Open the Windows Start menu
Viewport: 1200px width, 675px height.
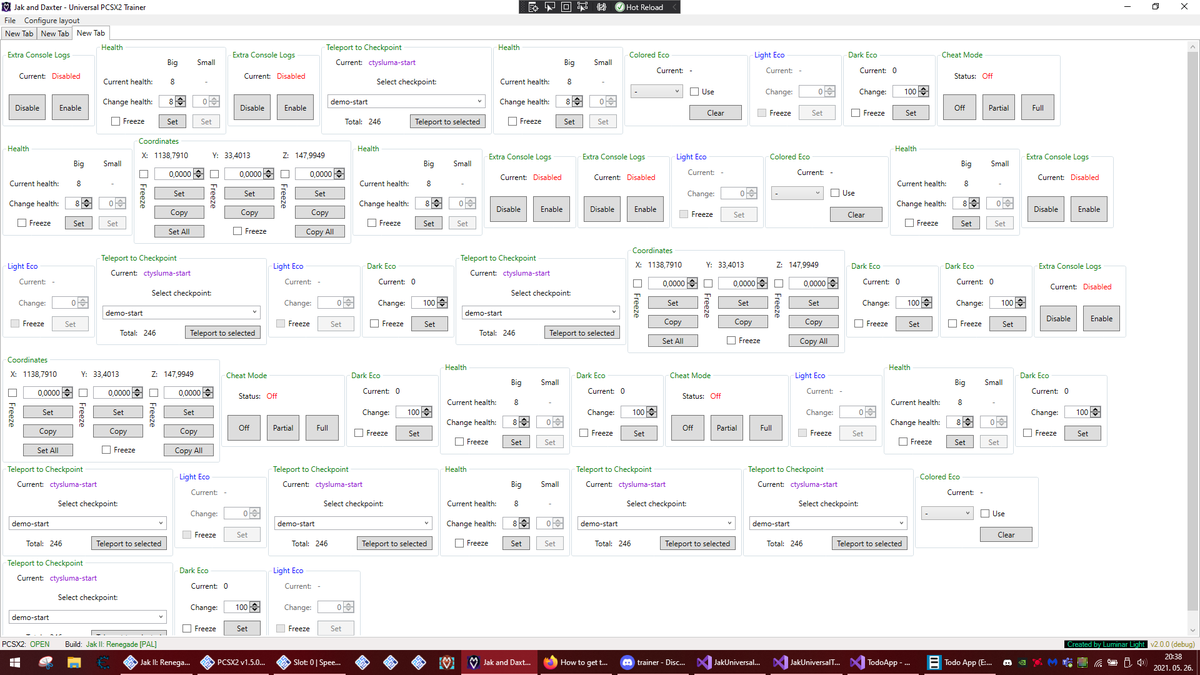point(15,662)
